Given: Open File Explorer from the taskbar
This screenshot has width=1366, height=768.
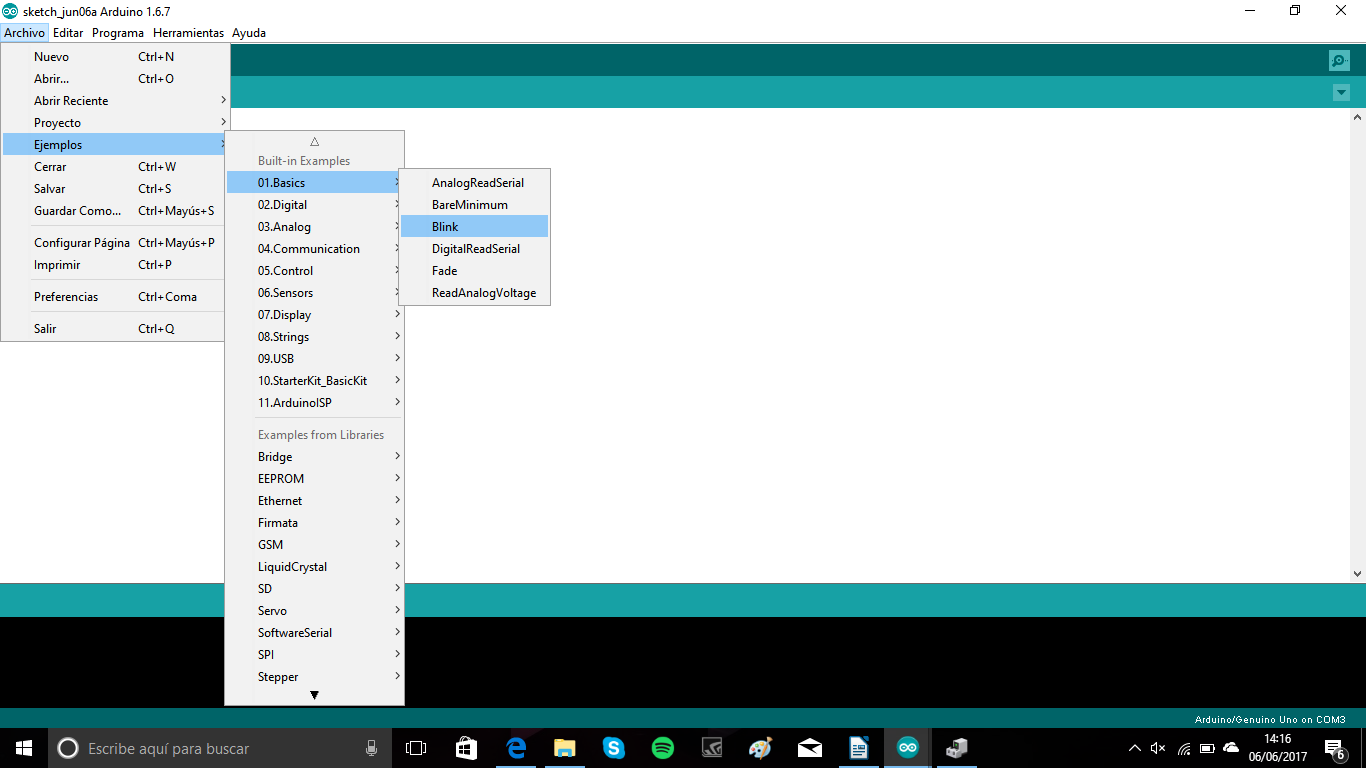Looking at the screenshot, I should tap(564, 747).
